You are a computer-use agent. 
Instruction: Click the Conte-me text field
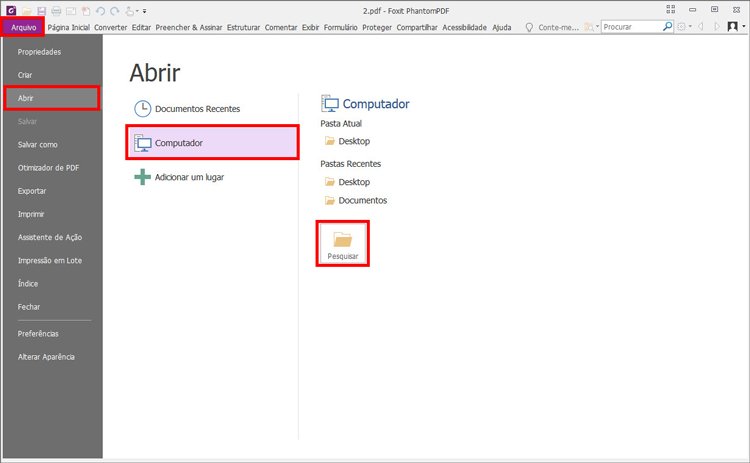[x=558, y=27]
